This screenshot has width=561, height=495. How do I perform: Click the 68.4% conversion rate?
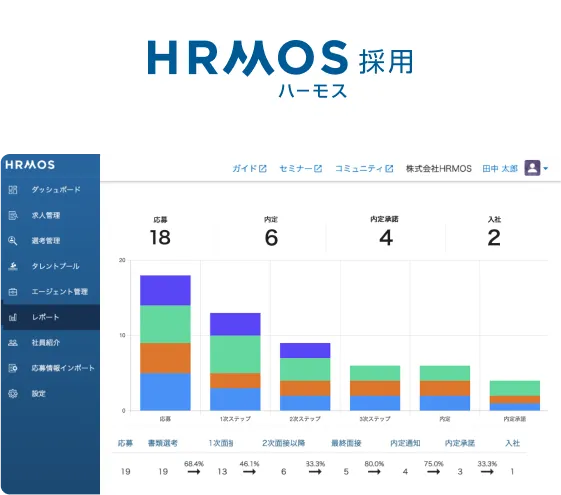point(194,464)
